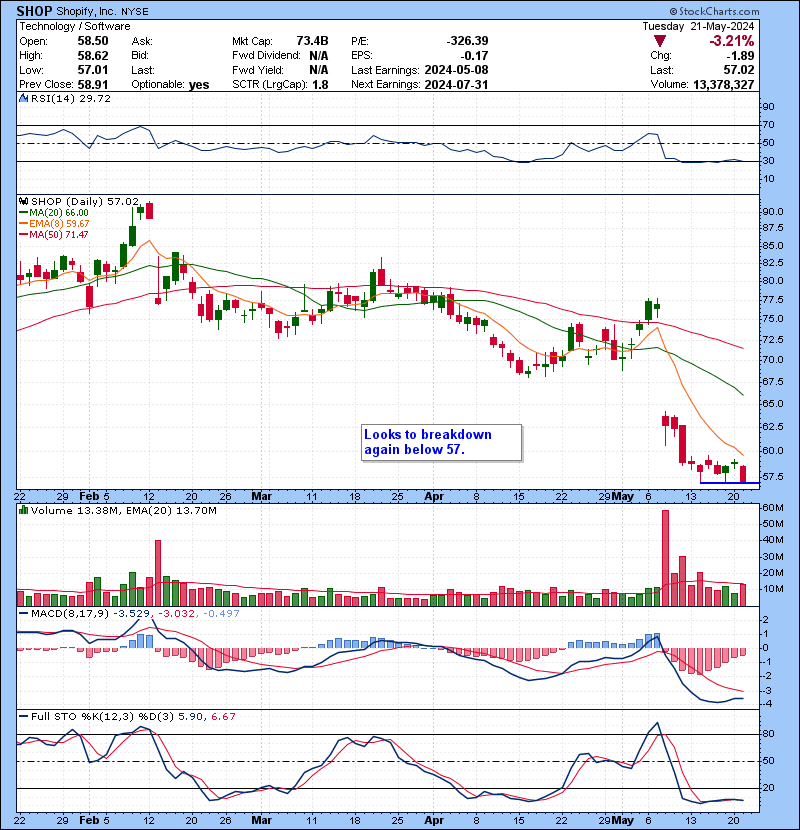Click the EPS value -0.17
The width and height of the screenshot is (800, 830).
click(474, 56)
